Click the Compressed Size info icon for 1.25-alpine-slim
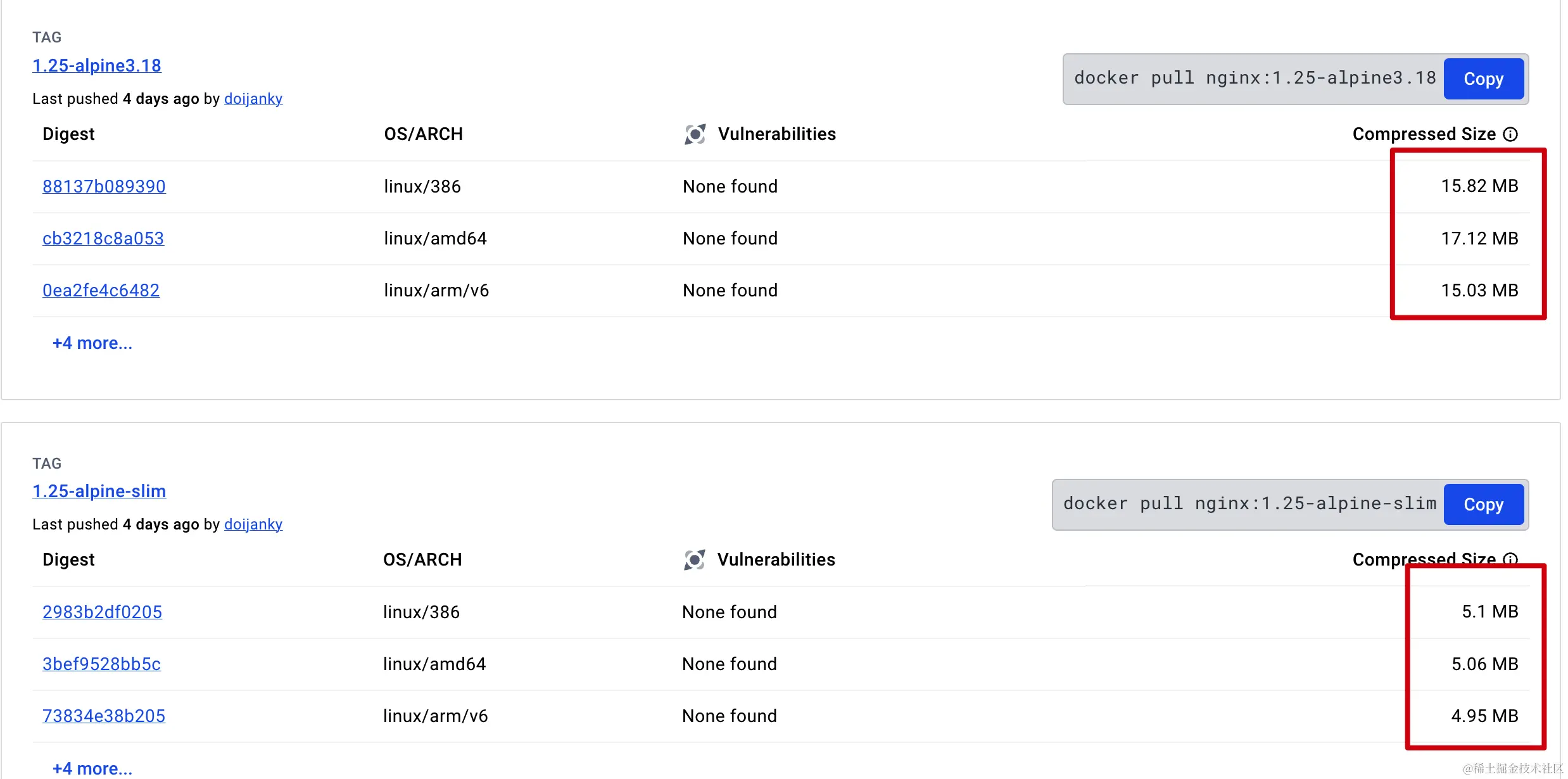The width and height of the screenshot is (1568, 779). point(1510,559)
